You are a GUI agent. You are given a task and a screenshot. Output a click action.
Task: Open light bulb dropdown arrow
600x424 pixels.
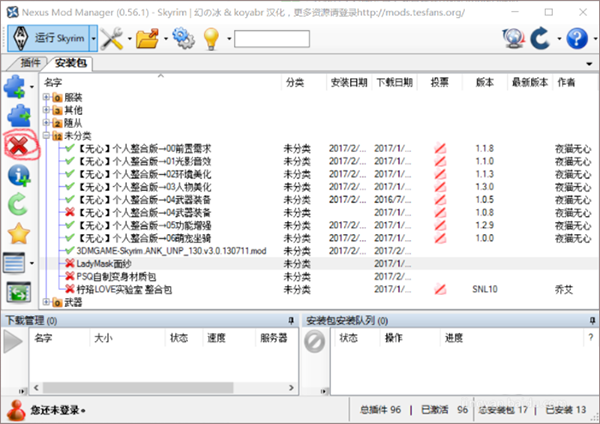click(229, 39)
